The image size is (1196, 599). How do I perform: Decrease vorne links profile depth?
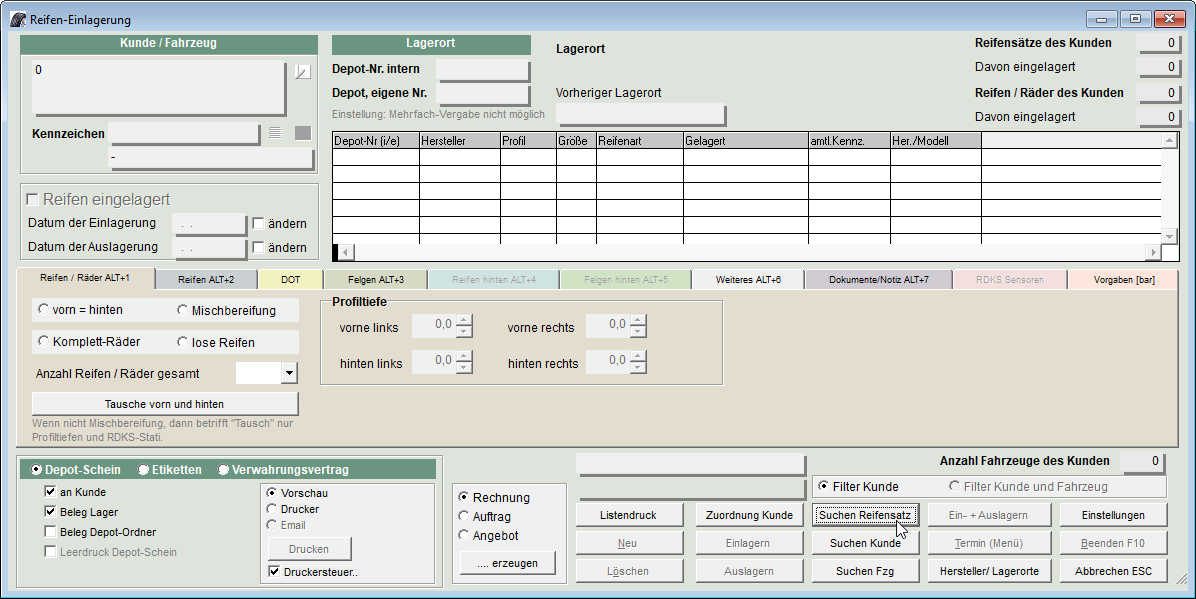pyautogui.click(x=464, y=332)
